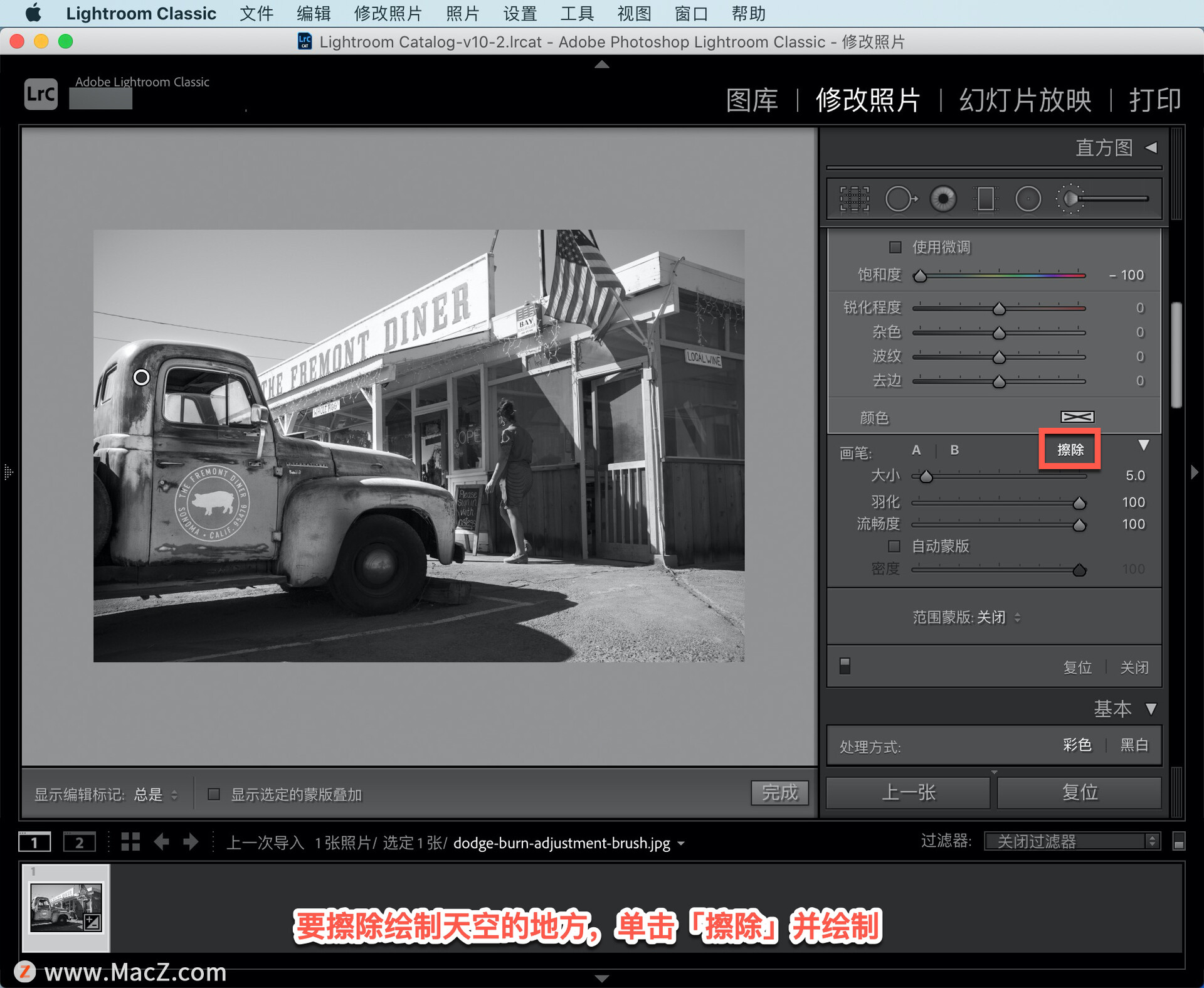Viewport: 1204px width, 988px height.
Task: Open the 修改照片 menu
Action: coord(388,13)
